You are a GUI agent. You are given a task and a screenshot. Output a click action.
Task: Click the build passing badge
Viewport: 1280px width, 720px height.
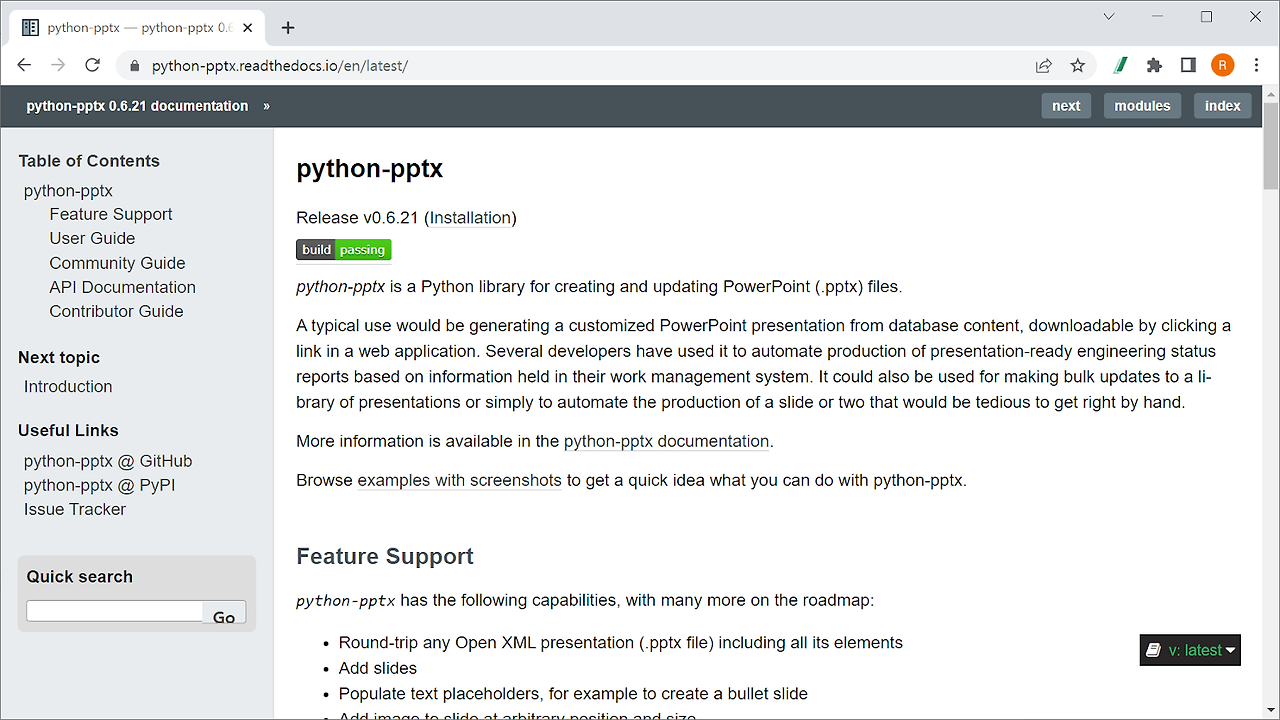(x=343, y=250)
